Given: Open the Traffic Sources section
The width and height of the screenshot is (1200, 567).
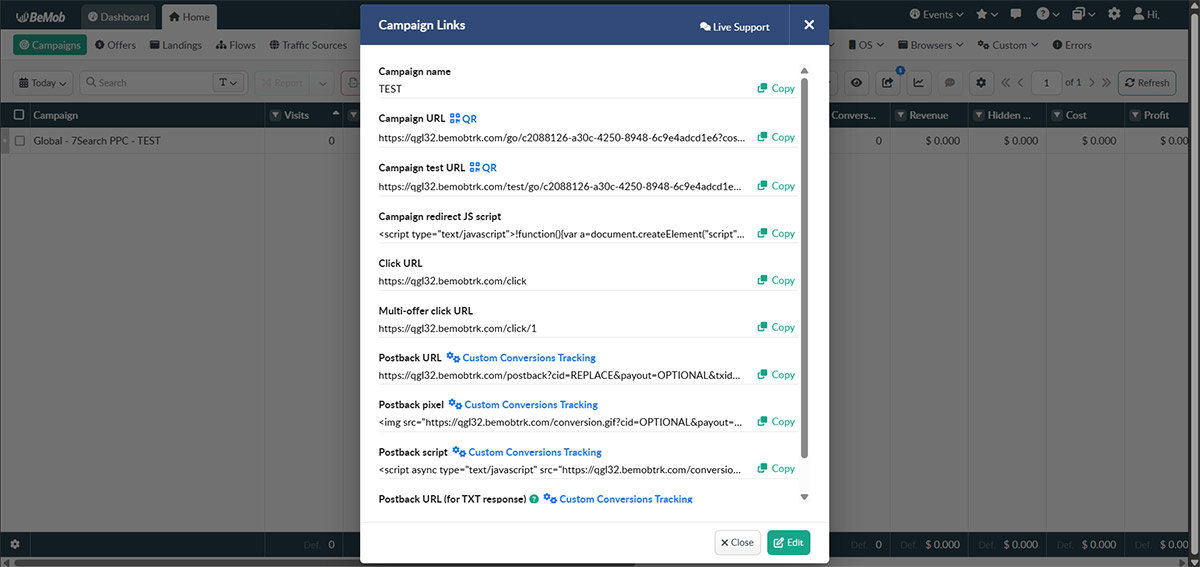Looking at the screenshot, I should pos(307,45).
